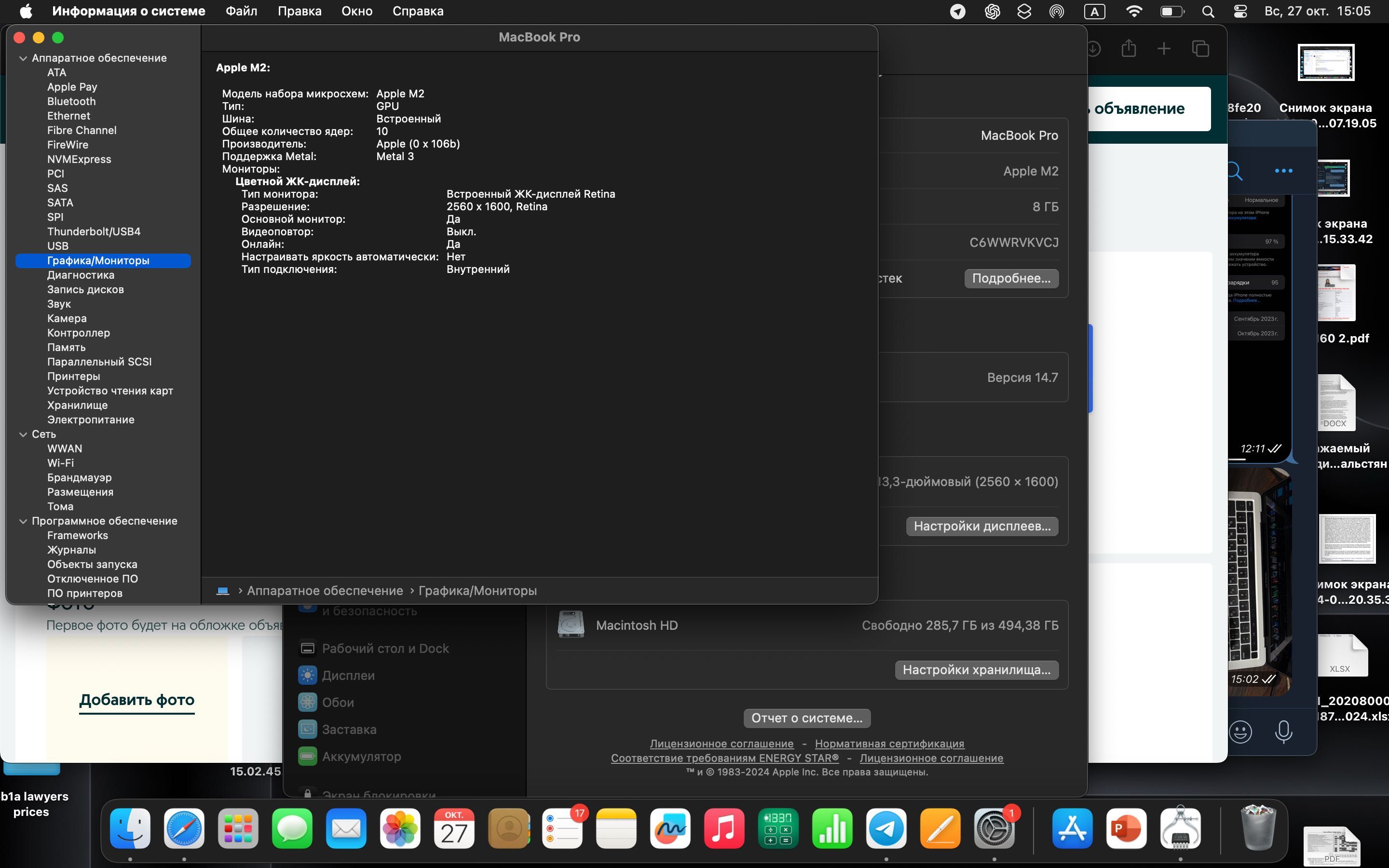Open Contacts app in the Dock
This screenshot has height=868, width=1389.
[508, 828]
